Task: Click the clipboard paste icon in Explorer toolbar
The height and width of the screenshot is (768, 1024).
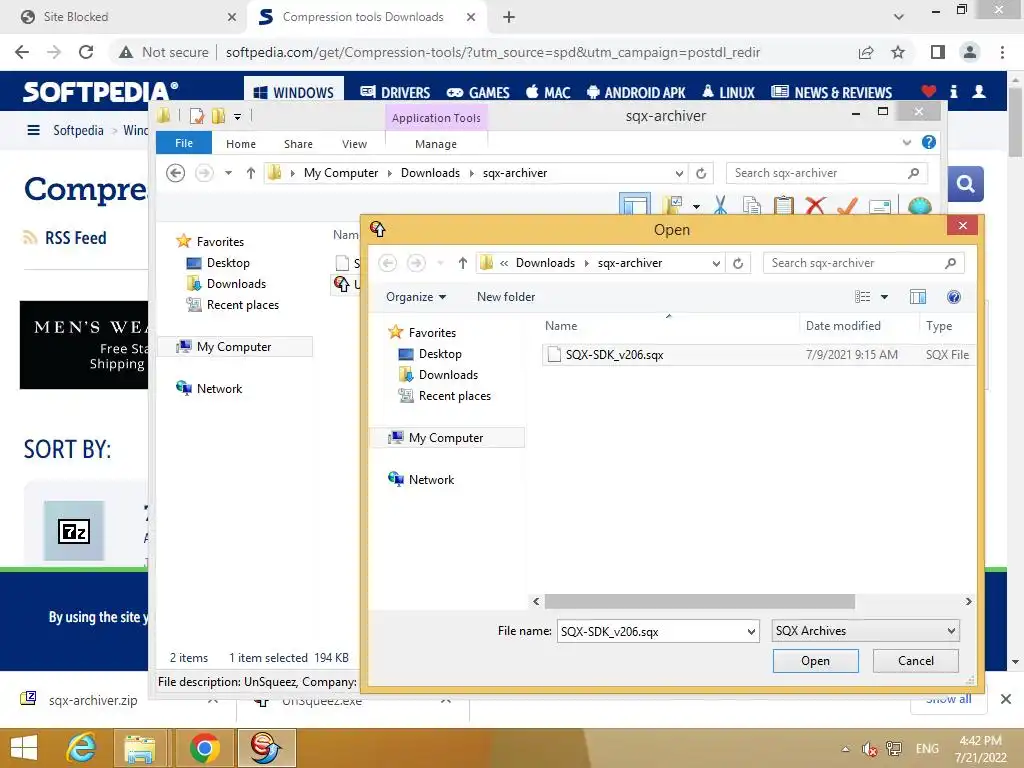Action: (783, 205)
